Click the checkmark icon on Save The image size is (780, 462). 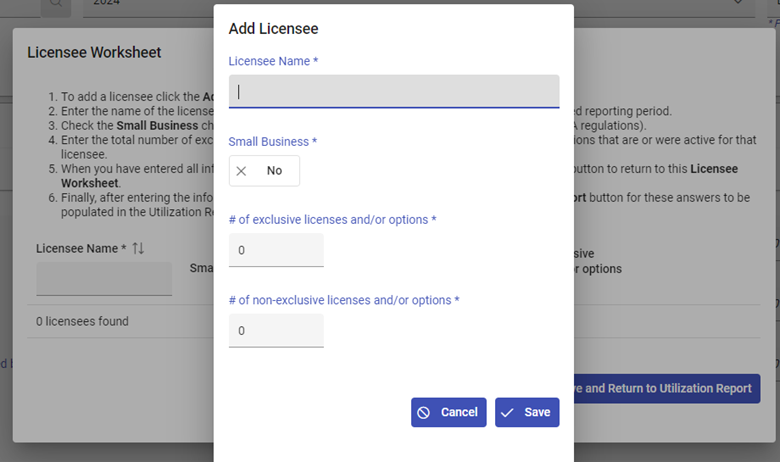508,413
